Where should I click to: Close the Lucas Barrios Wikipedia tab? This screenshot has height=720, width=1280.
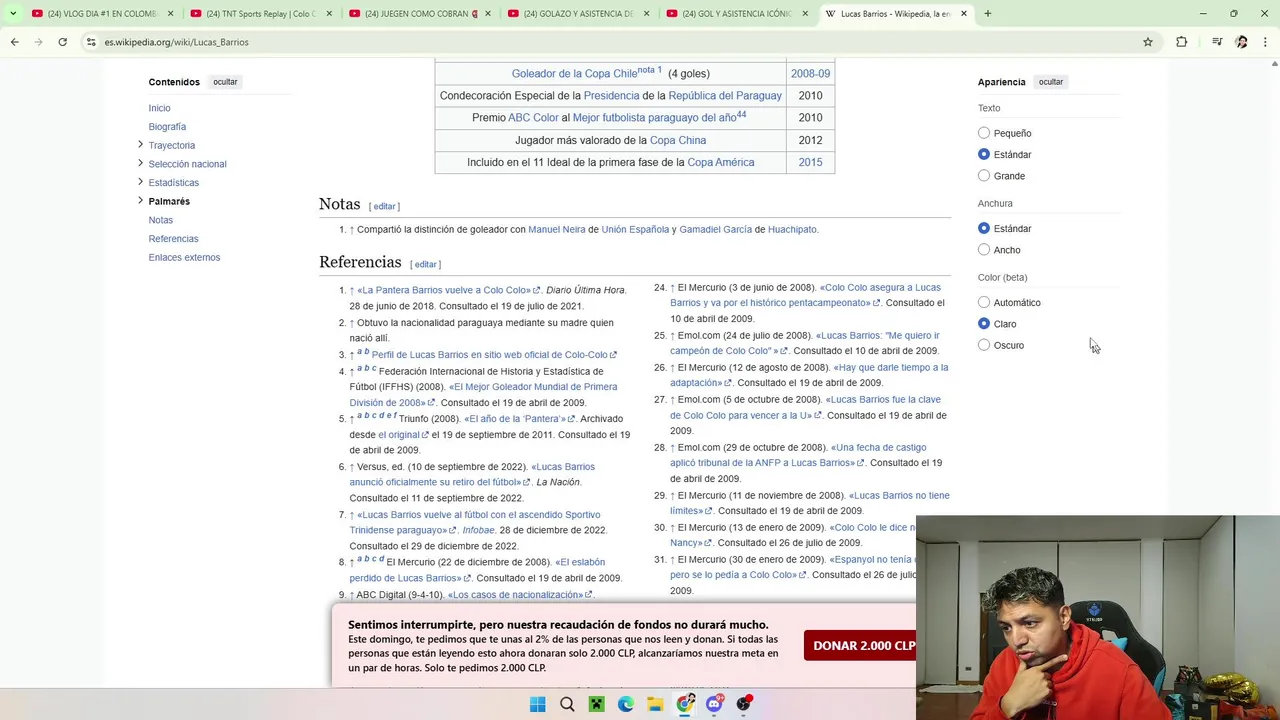click(x=964, y=14)
